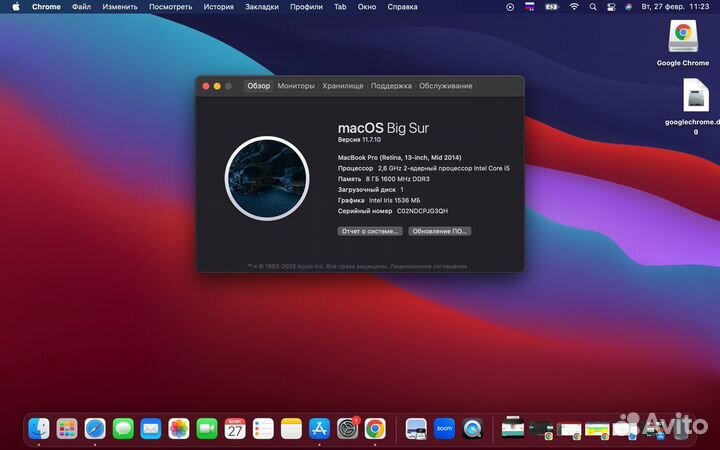Click the Отчет о системе button
Screen dimensions: 720x450
370,231
